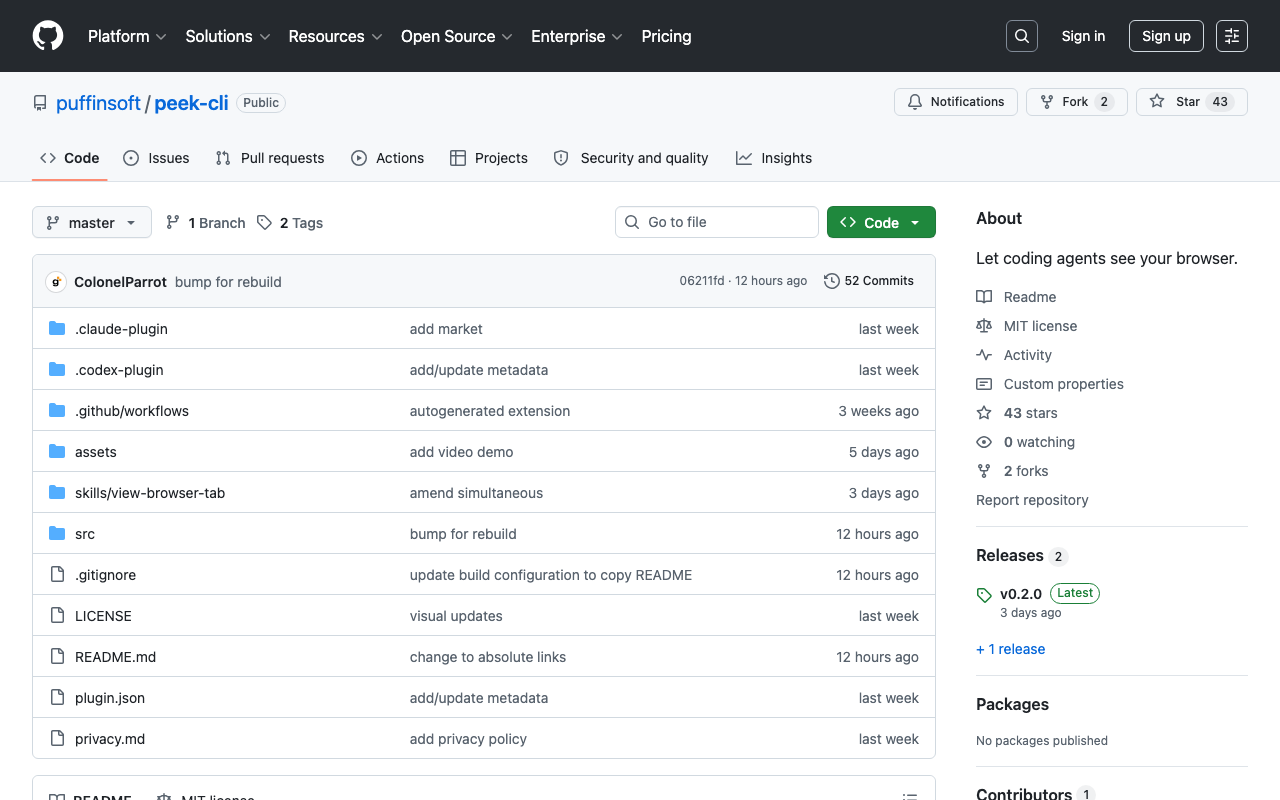The image size is (1280, 800).
Task: Switch to the Projects tab
Action: click(x=489, y=158)
